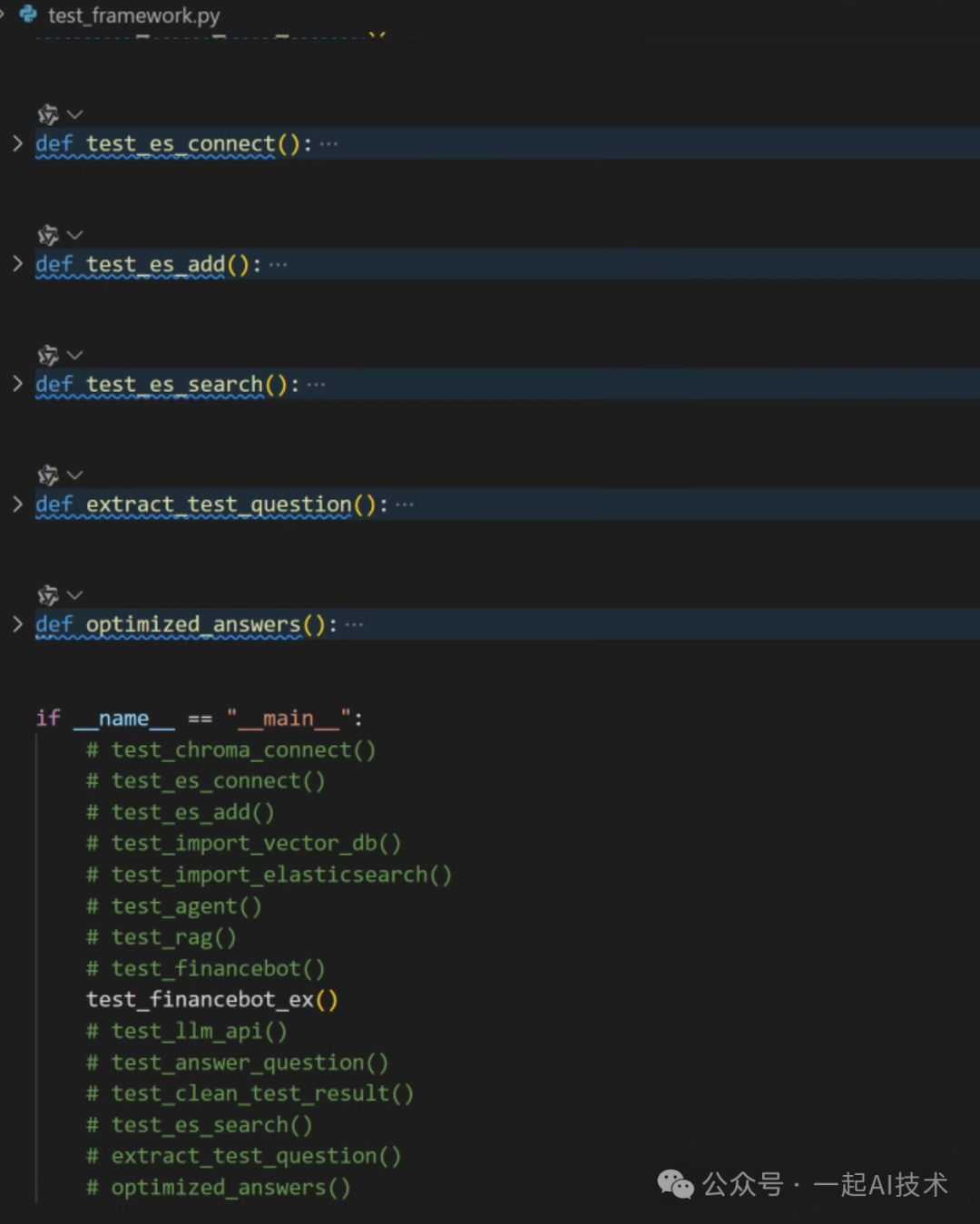The width and height of the screenshot is (980, 1224).
Task: Expand folded test_es_search function
Action: tap(17, 384)
